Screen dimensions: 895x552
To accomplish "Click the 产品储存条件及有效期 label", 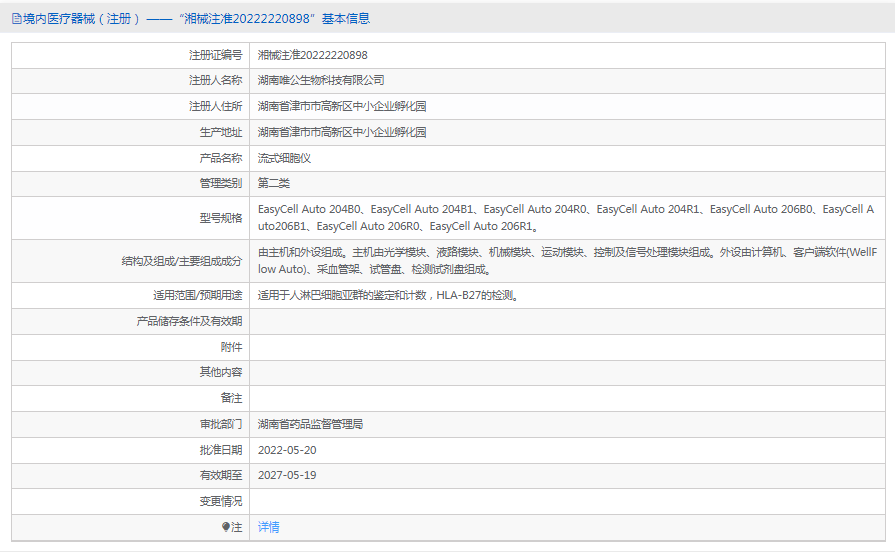I will (x=190, y=321).
